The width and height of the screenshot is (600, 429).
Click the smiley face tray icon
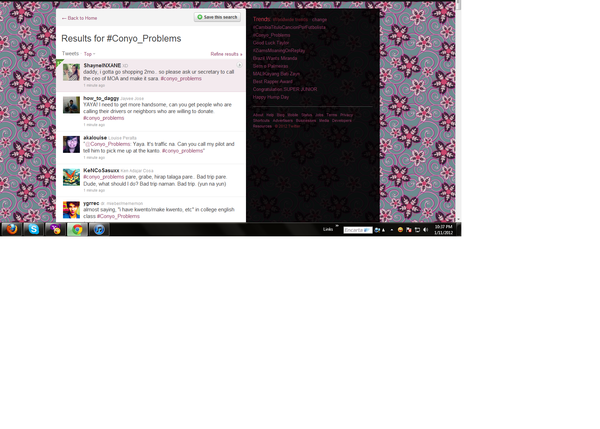pyautogui.click(x=400, y=230)
